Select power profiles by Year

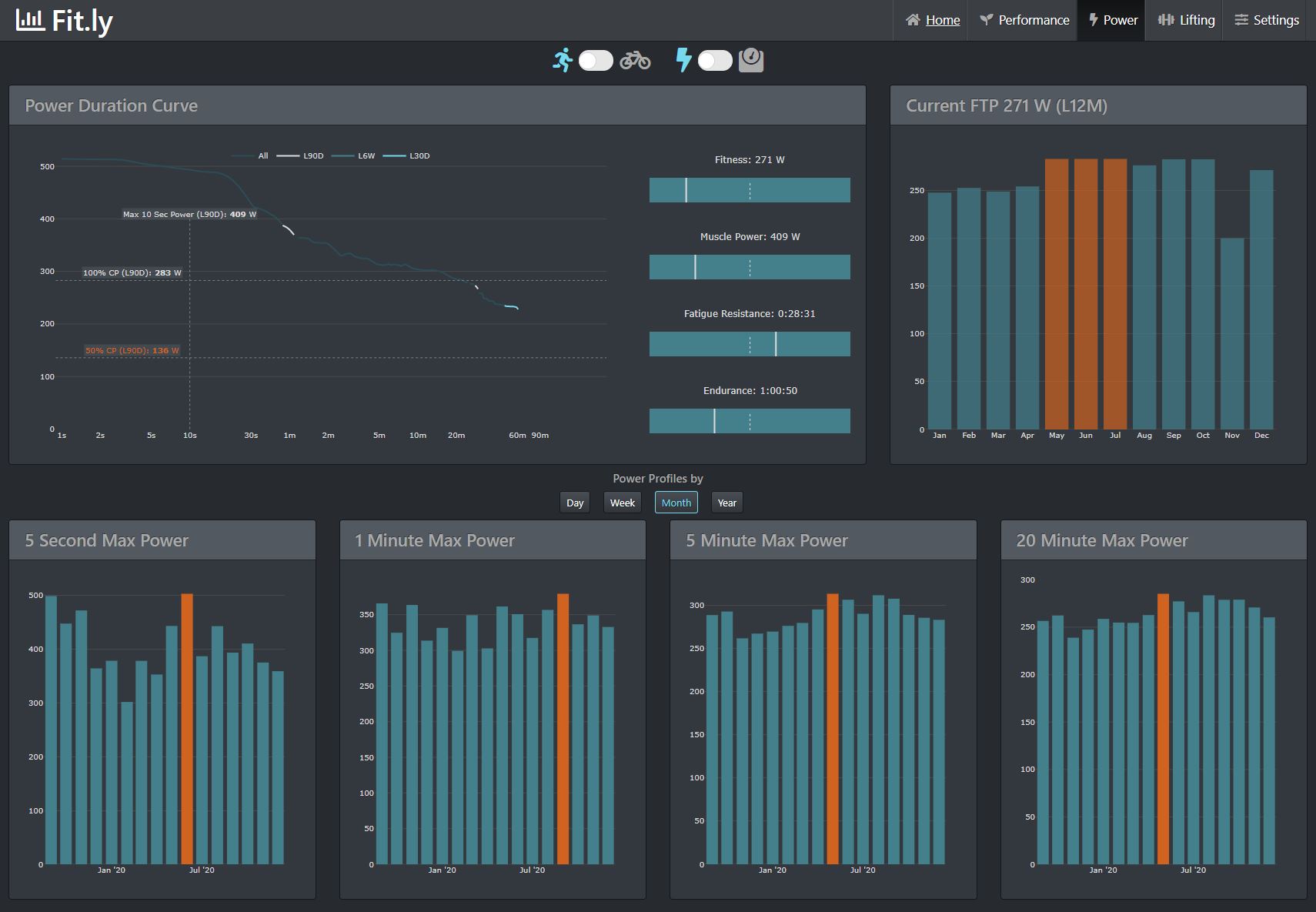tap(727, 503)
